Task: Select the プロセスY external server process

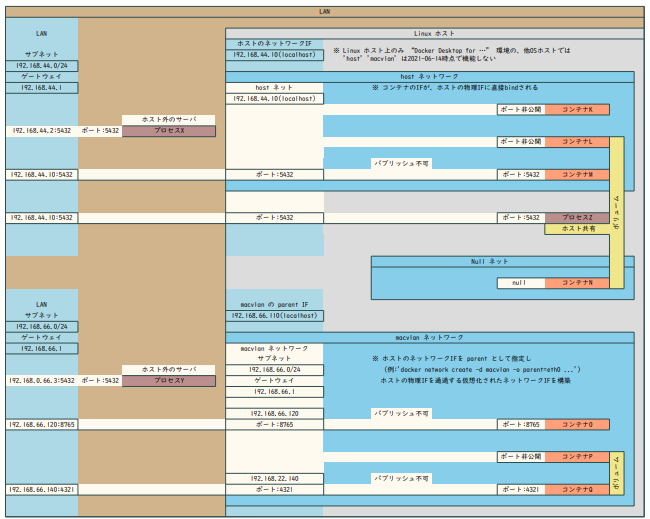Action: 169,380
